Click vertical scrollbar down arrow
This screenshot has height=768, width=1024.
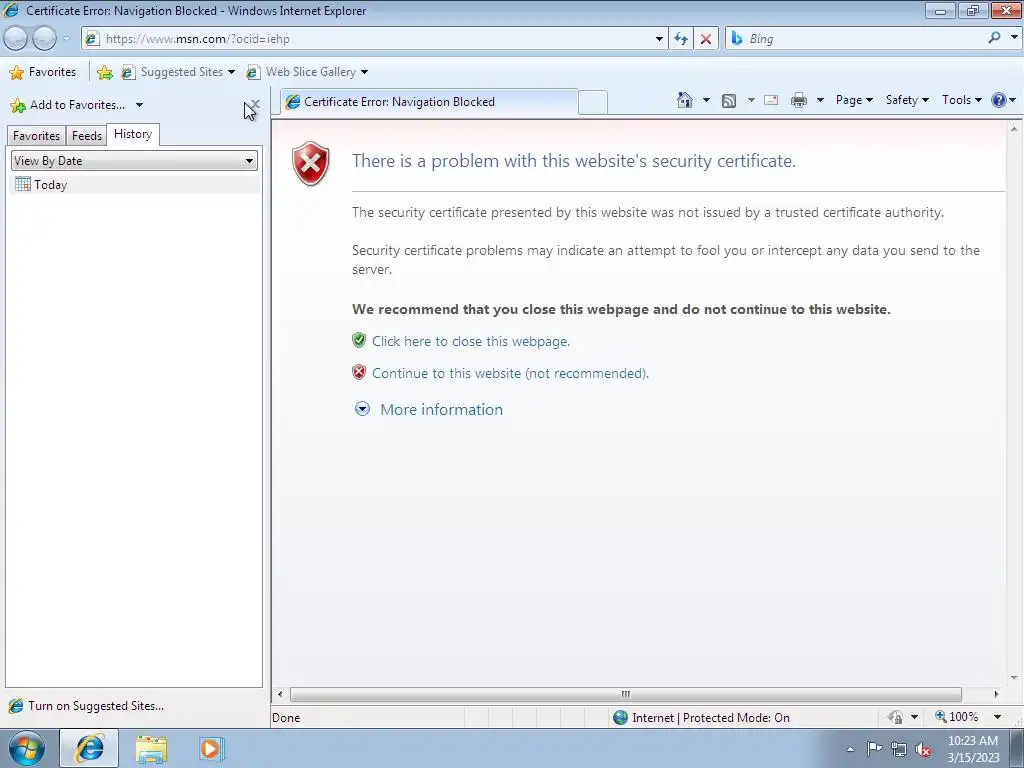1014,678
